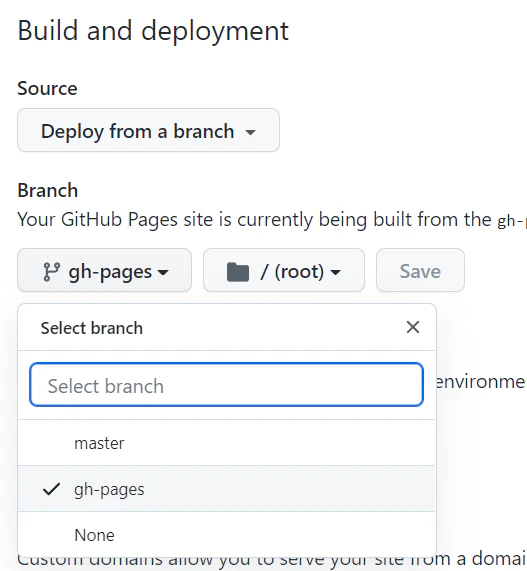Open the gh-pages branch selector button

point(105,270)
